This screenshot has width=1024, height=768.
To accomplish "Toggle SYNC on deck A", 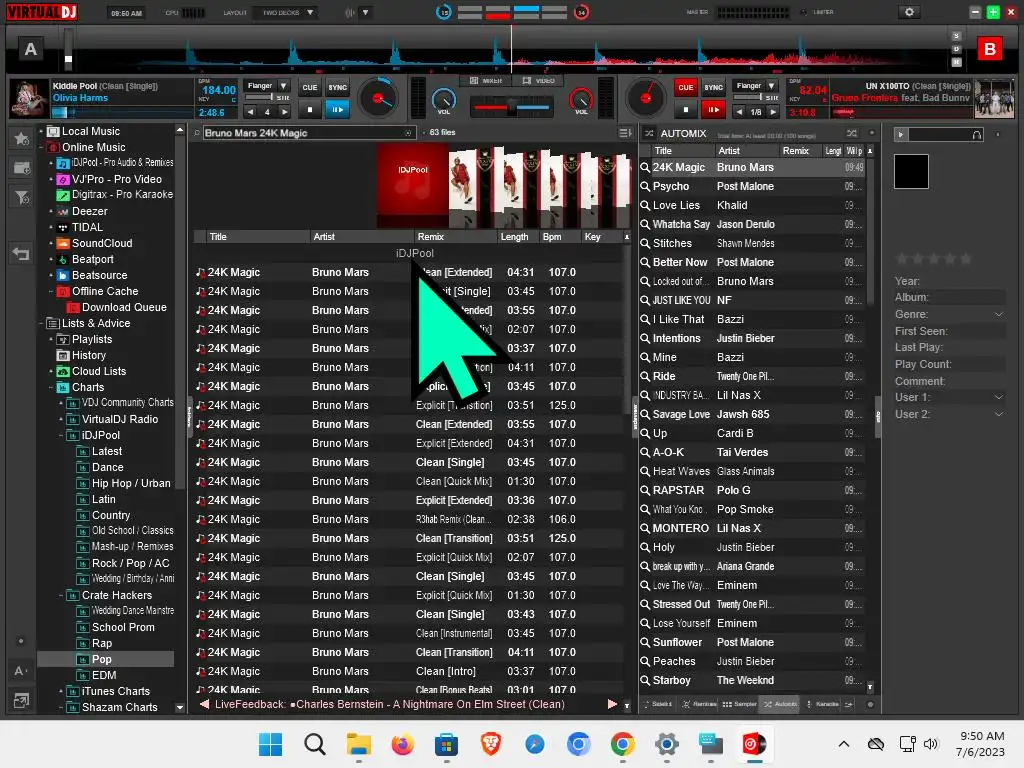I will pos(337,88).
